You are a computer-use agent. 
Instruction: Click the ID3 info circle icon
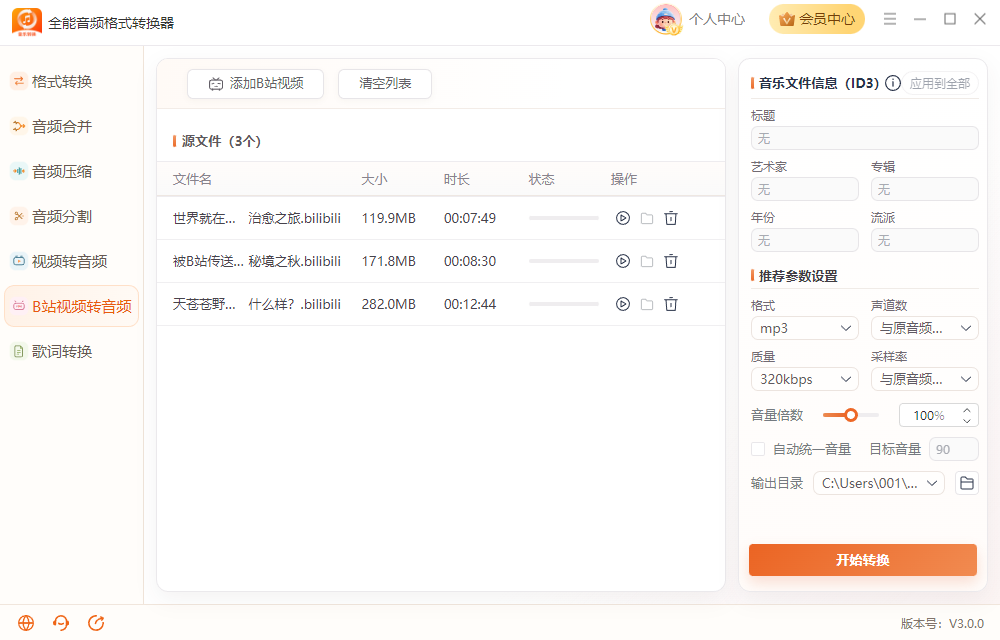[x=893, y=83]
